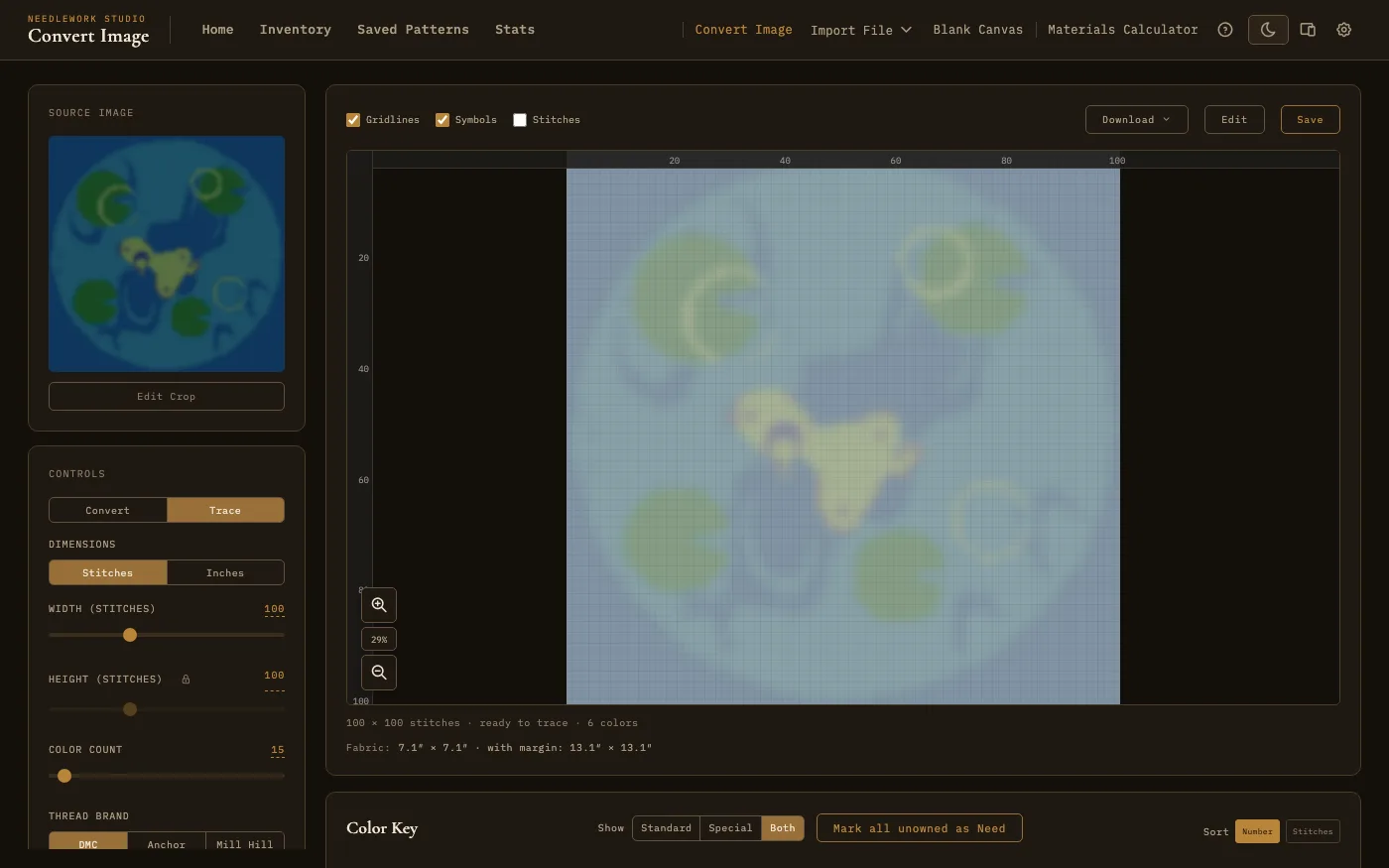Open a Blank Canvas
Viewport: 1389px width, 868px height.
tap(978, 30)
